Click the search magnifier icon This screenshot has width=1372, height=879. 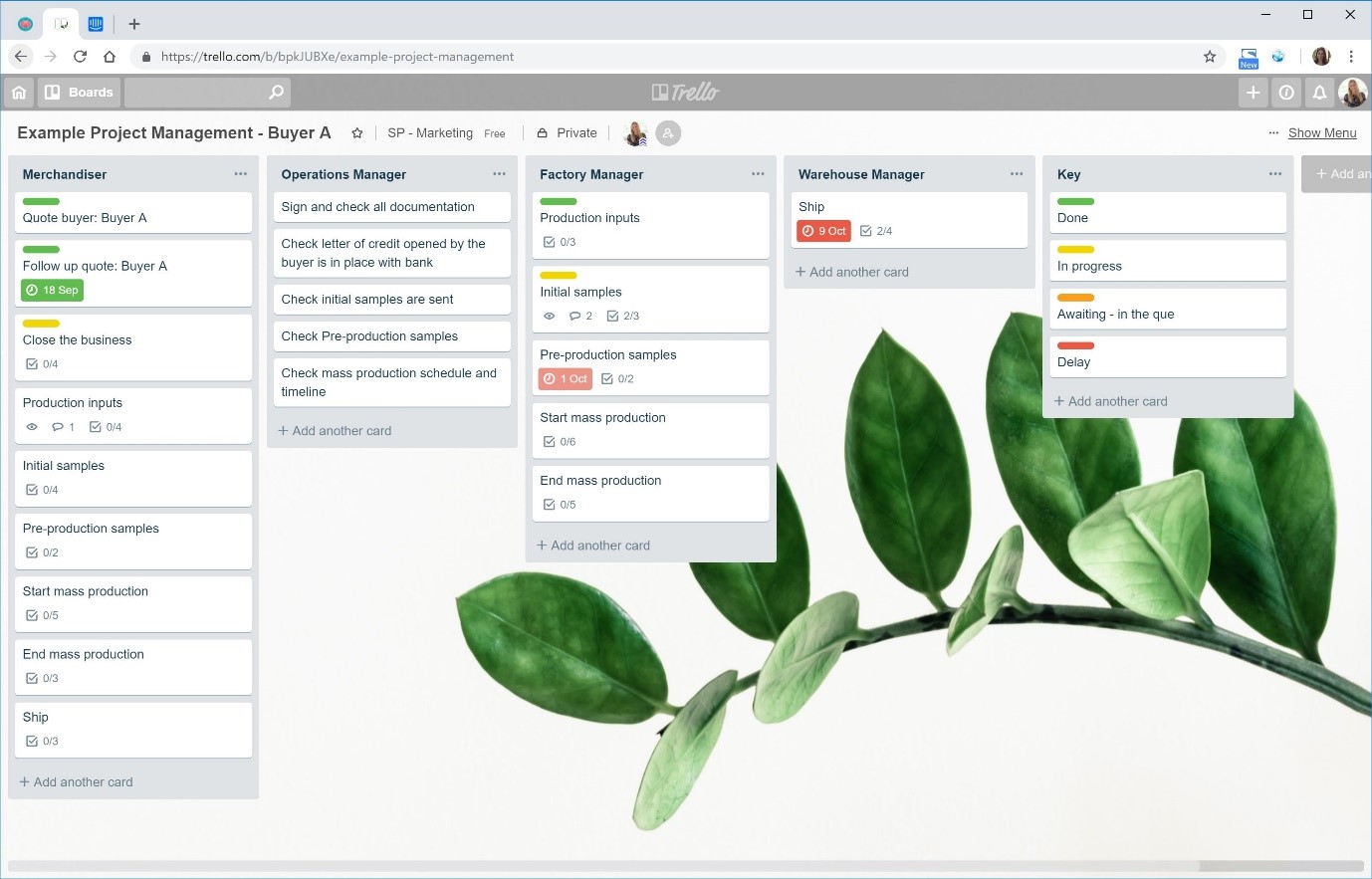(277, 93)
